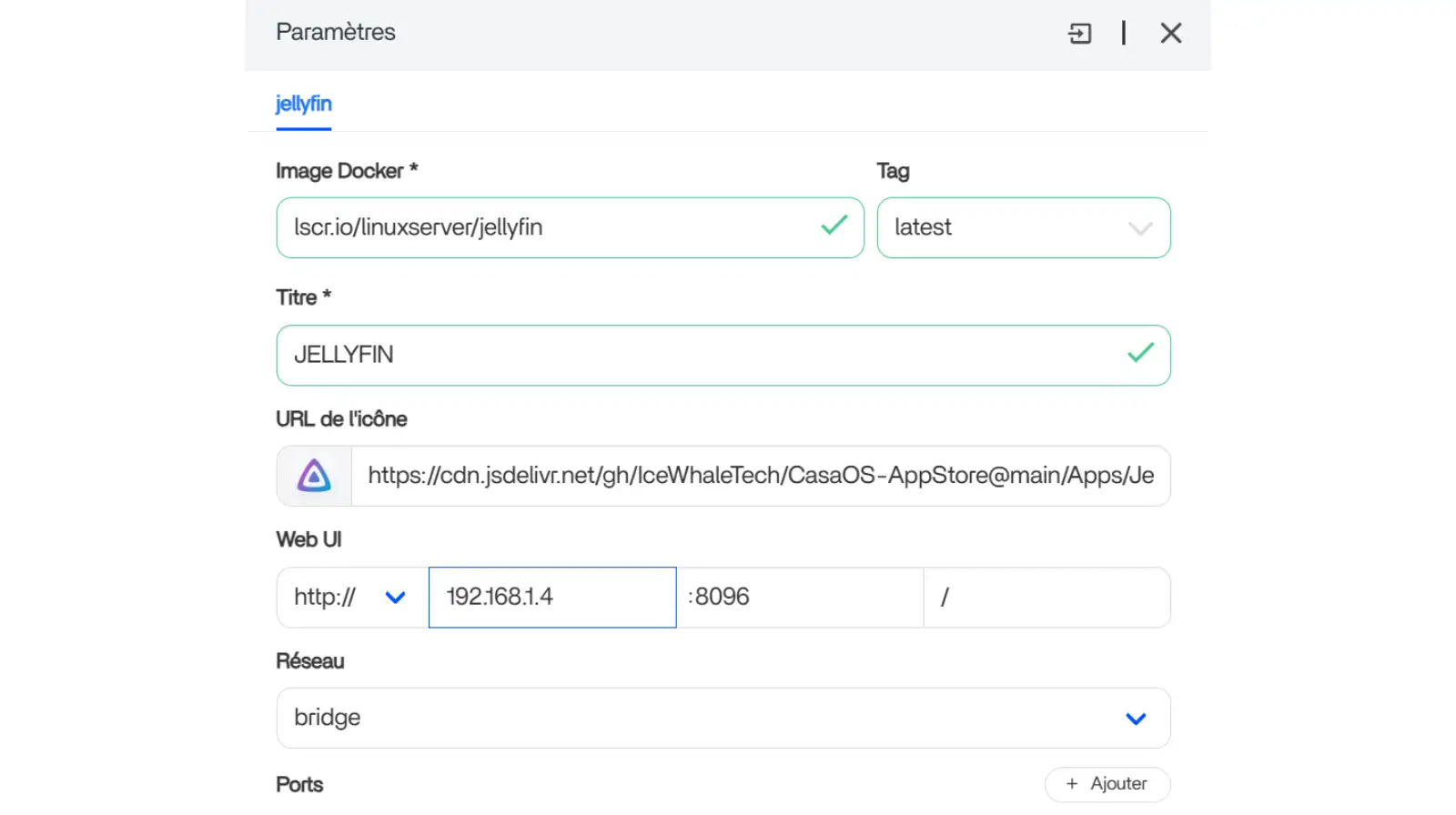Click the Web UI host field 192.168.1.4
This screenshot has width=1456, height=815.
click(551, 598)
